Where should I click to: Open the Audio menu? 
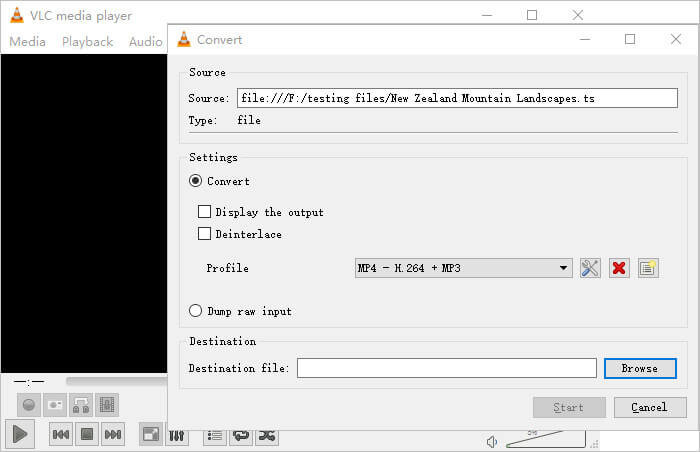tap(146, 42)
